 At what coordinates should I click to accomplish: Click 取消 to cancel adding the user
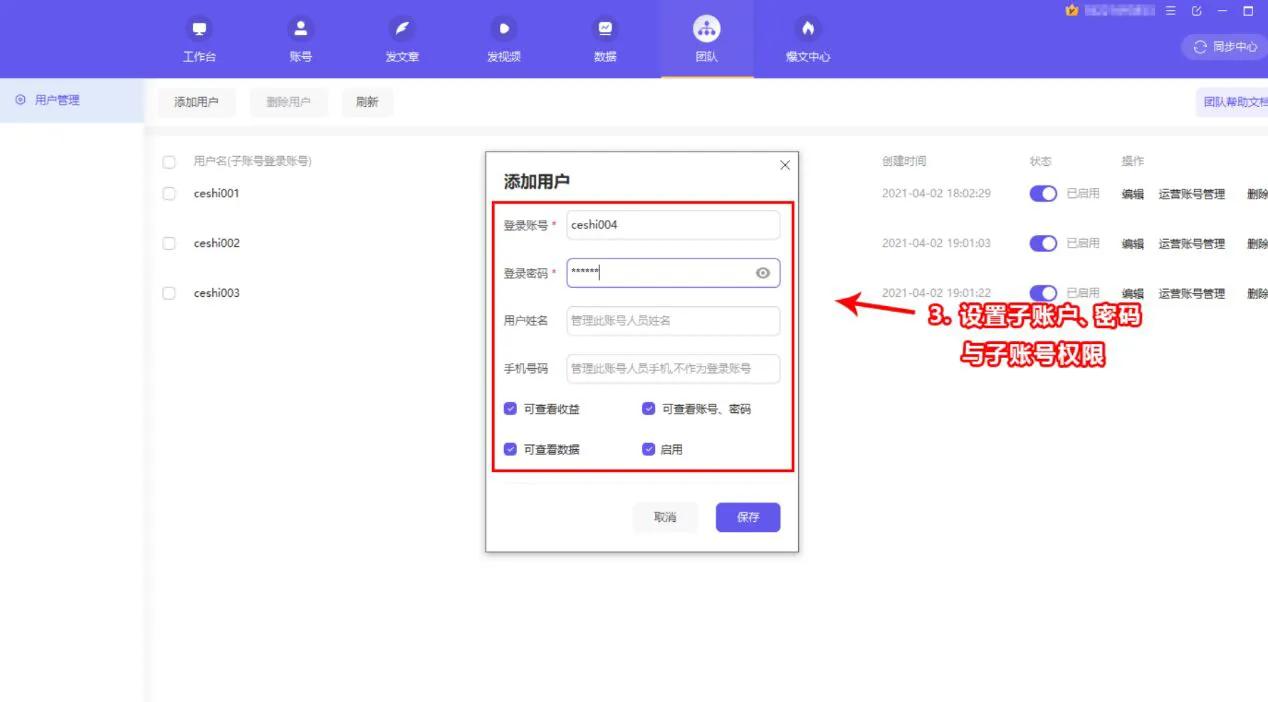point(664,517)
